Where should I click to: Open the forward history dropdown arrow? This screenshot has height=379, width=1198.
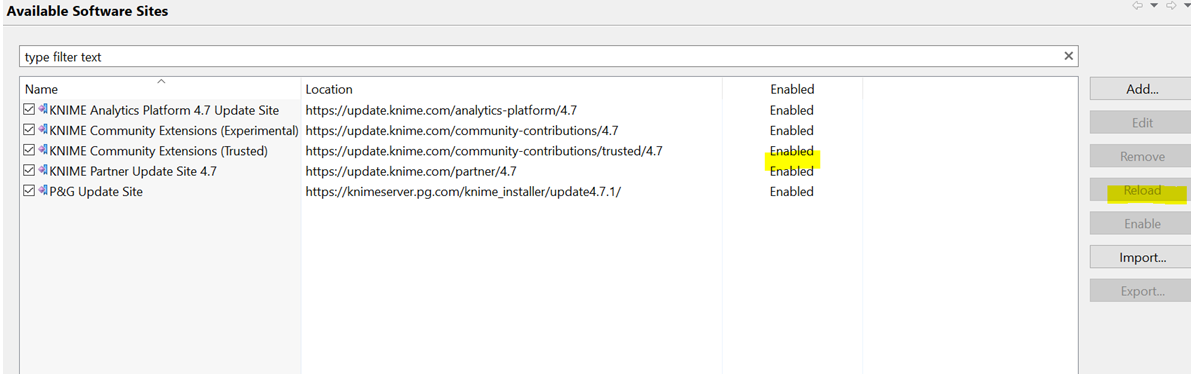click(1187, 6)
